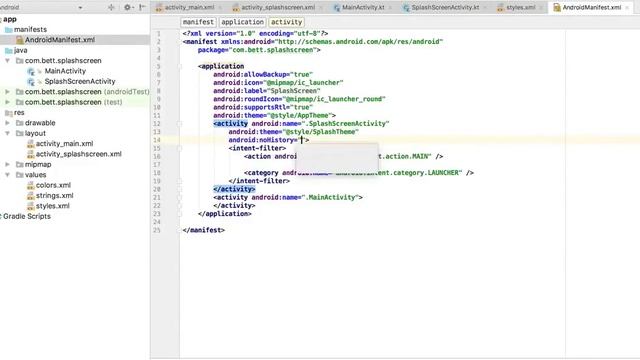
Task: Select the app module in project tree
Action: 10,19
